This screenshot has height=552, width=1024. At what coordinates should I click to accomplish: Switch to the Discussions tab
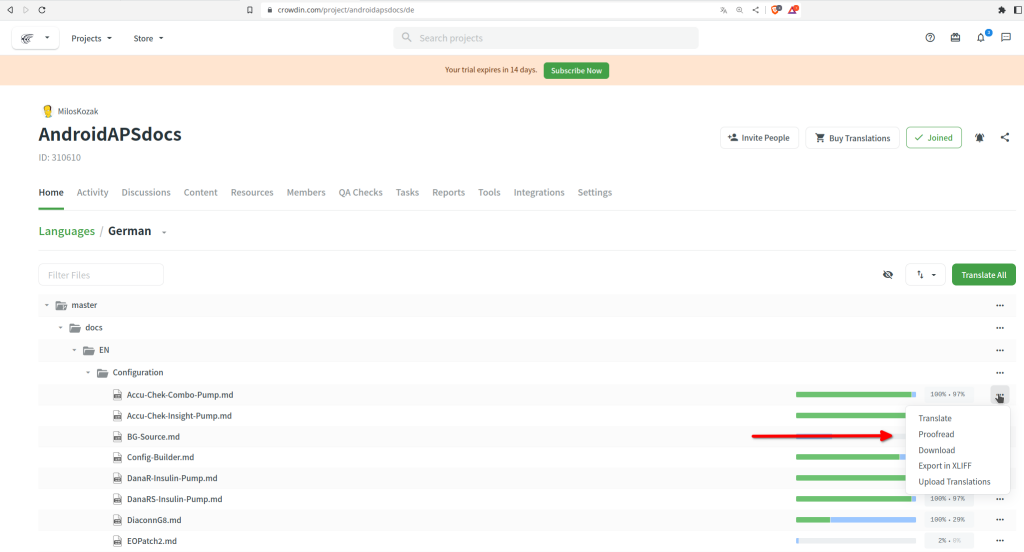(146, 193)
